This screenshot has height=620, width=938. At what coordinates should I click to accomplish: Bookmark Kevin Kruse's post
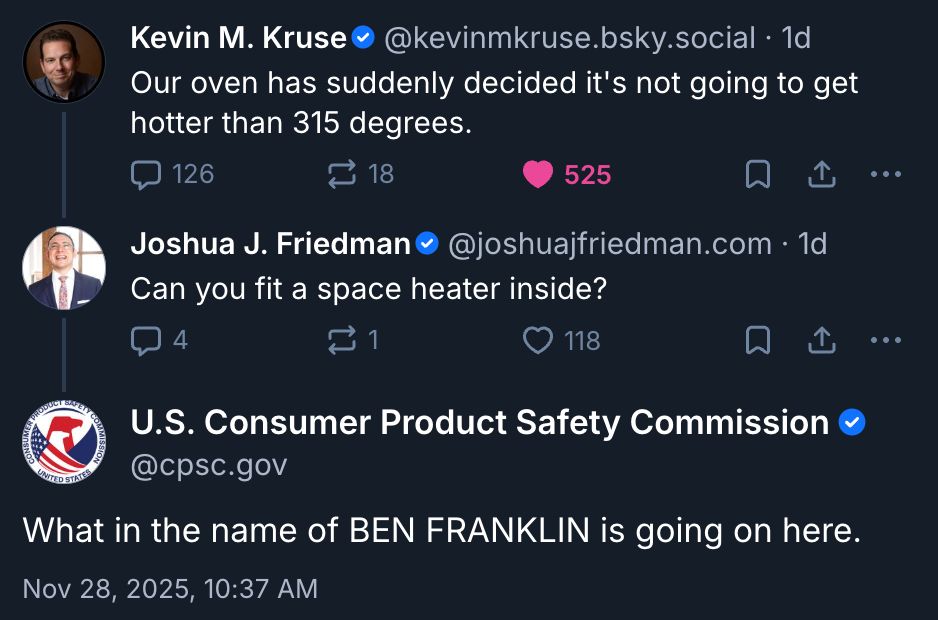[758, 174]
